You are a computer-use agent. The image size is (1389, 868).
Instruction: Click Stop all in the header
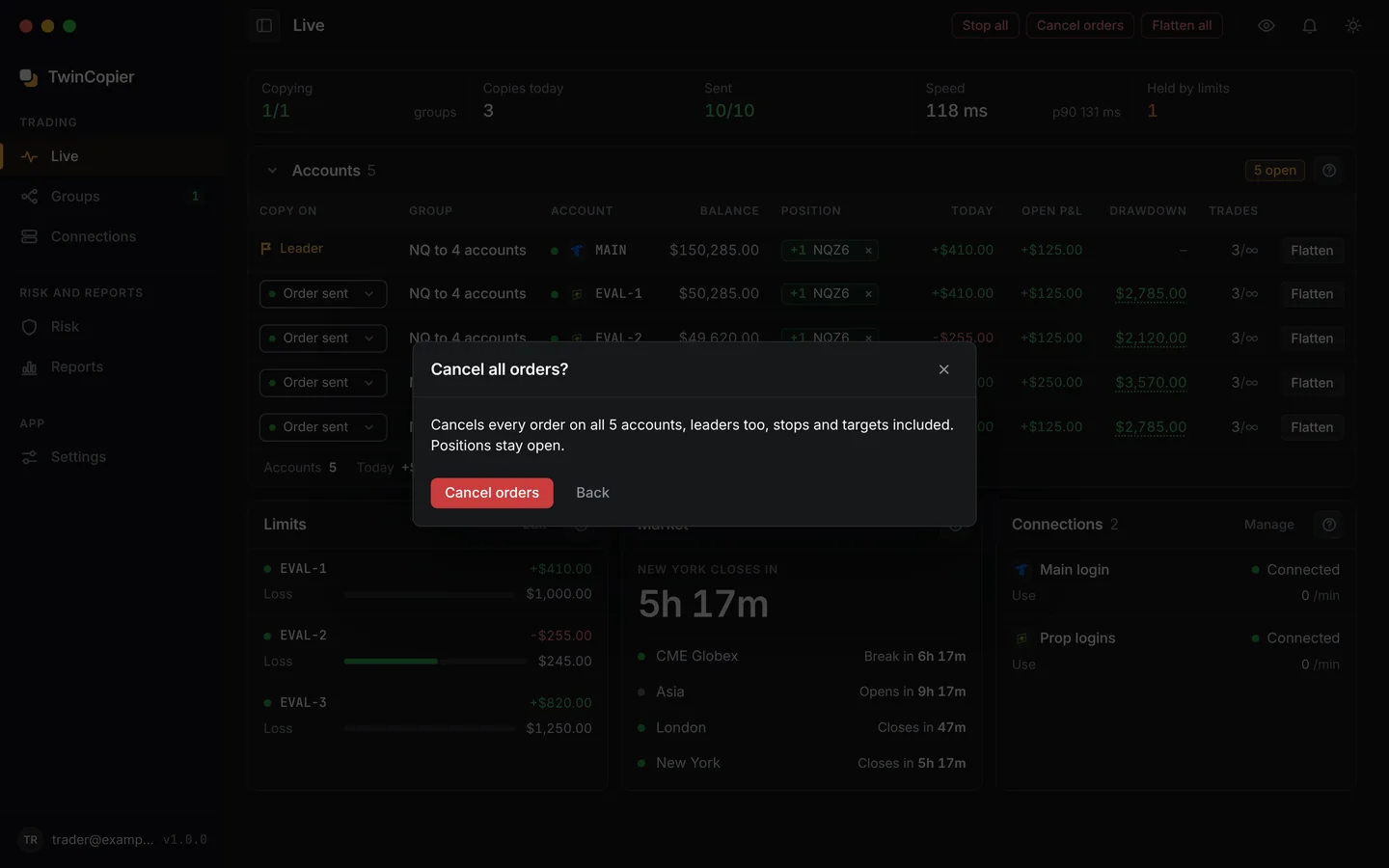click(x=985, y=26)
